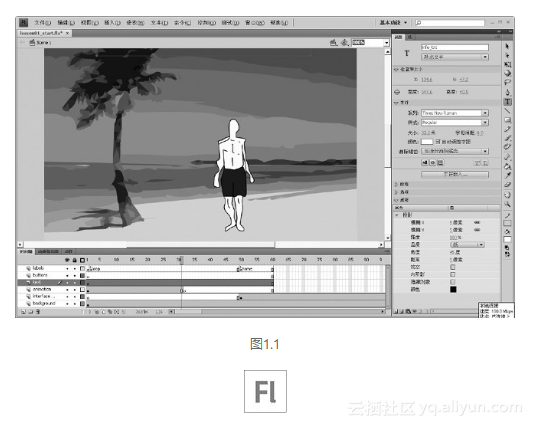Screen dimensions: 533x427
Task: Collapse the Character section
Action: (x=396, y=102)
